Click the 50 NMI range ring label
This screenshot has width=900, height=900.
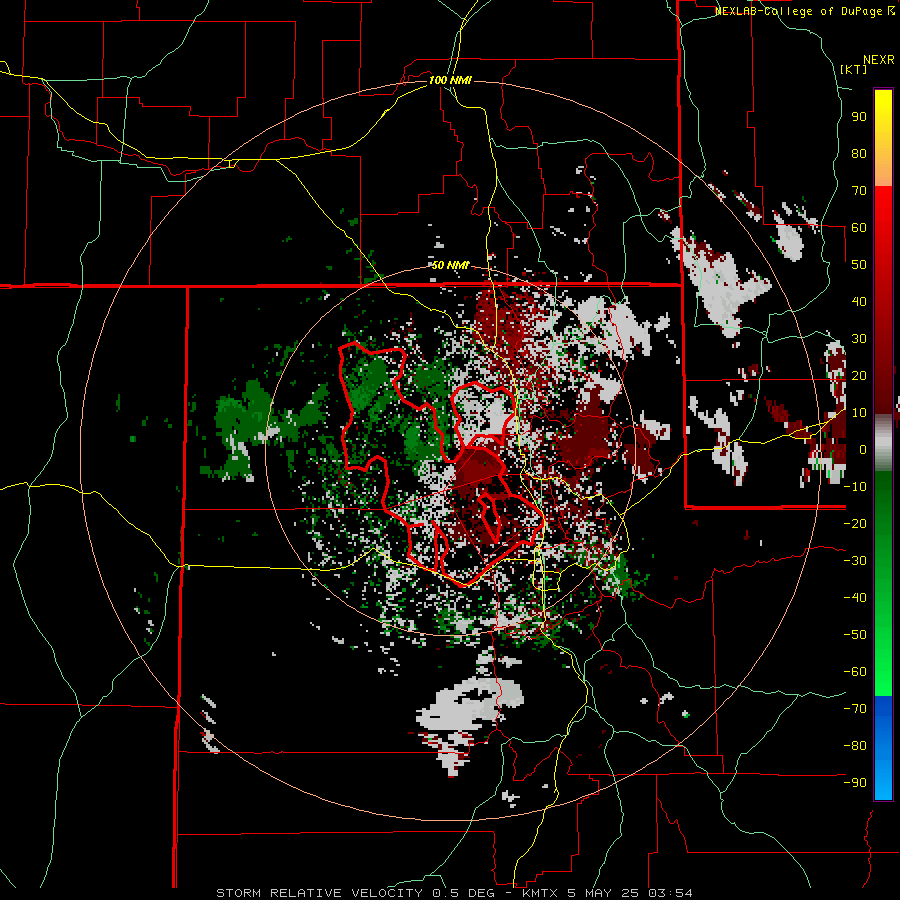[450, 265]
